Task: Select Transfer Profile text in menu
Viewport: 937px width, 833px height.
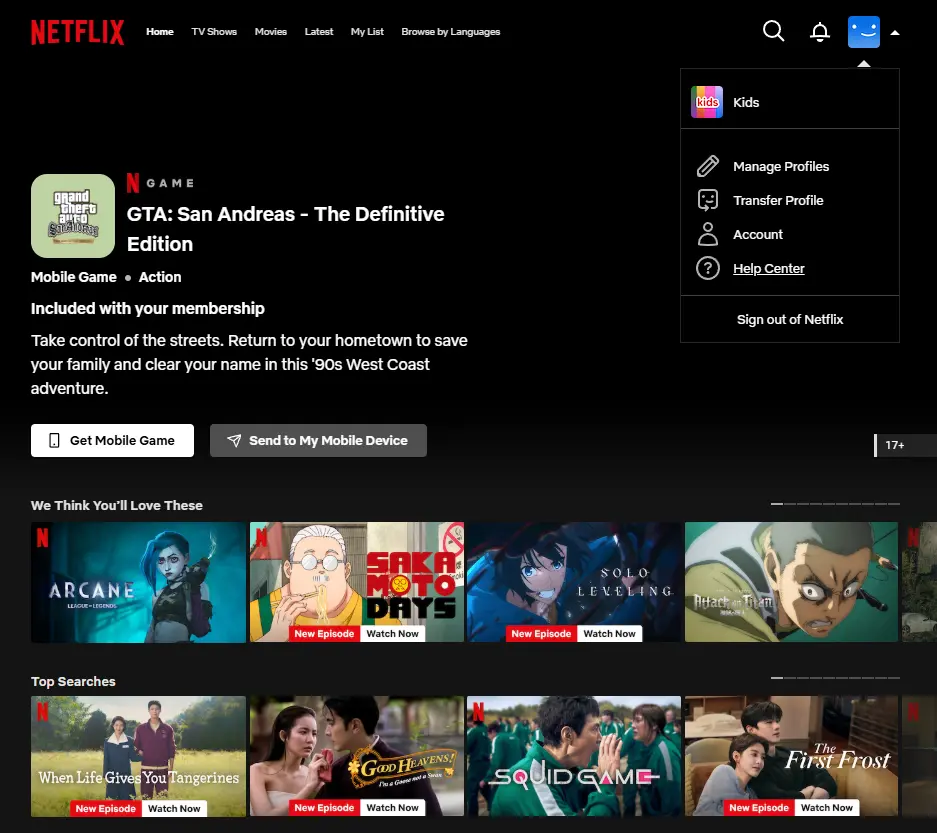Action: pyautogui.click(x=778, y=200)
